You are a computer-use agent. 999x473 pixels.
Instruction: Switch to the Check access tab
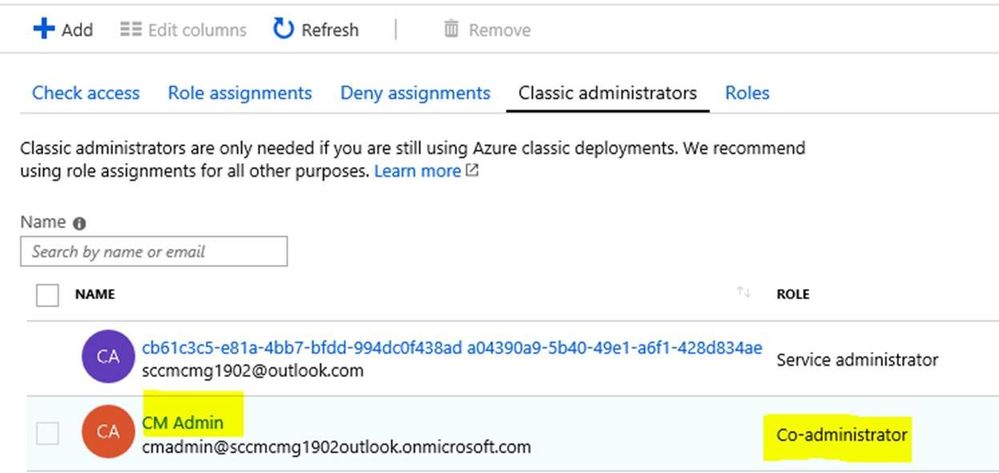pyautogui.click(x=86, y=93)
